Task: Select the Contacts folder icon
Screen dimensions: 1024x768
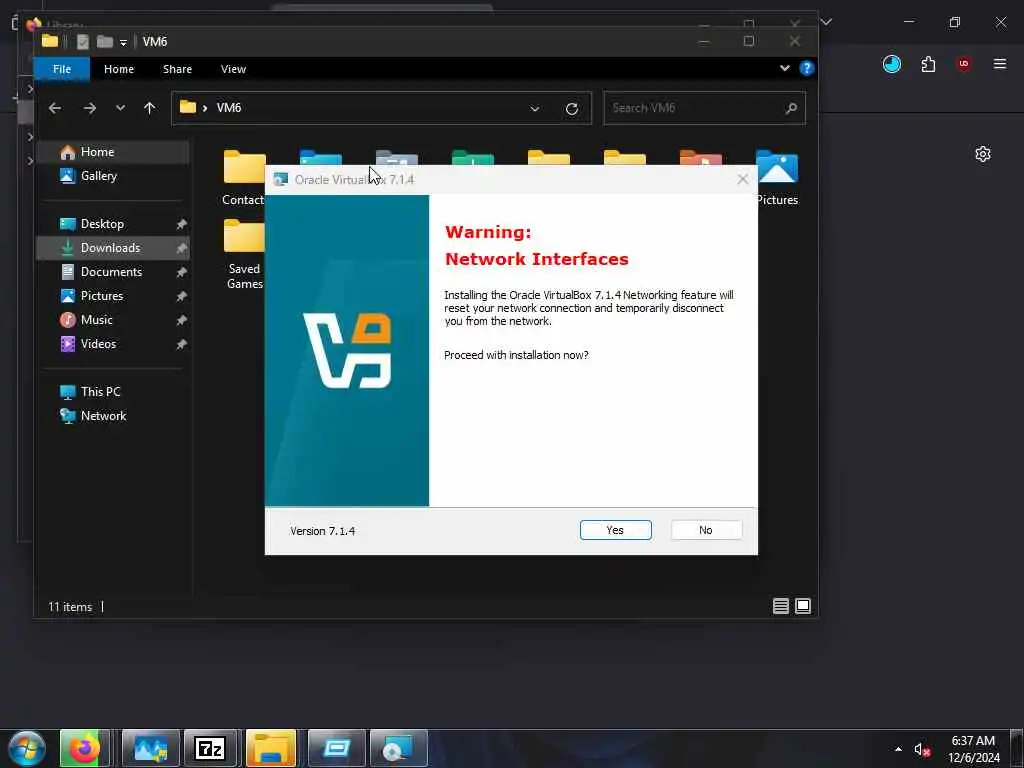Action: (x=244, y=167)
